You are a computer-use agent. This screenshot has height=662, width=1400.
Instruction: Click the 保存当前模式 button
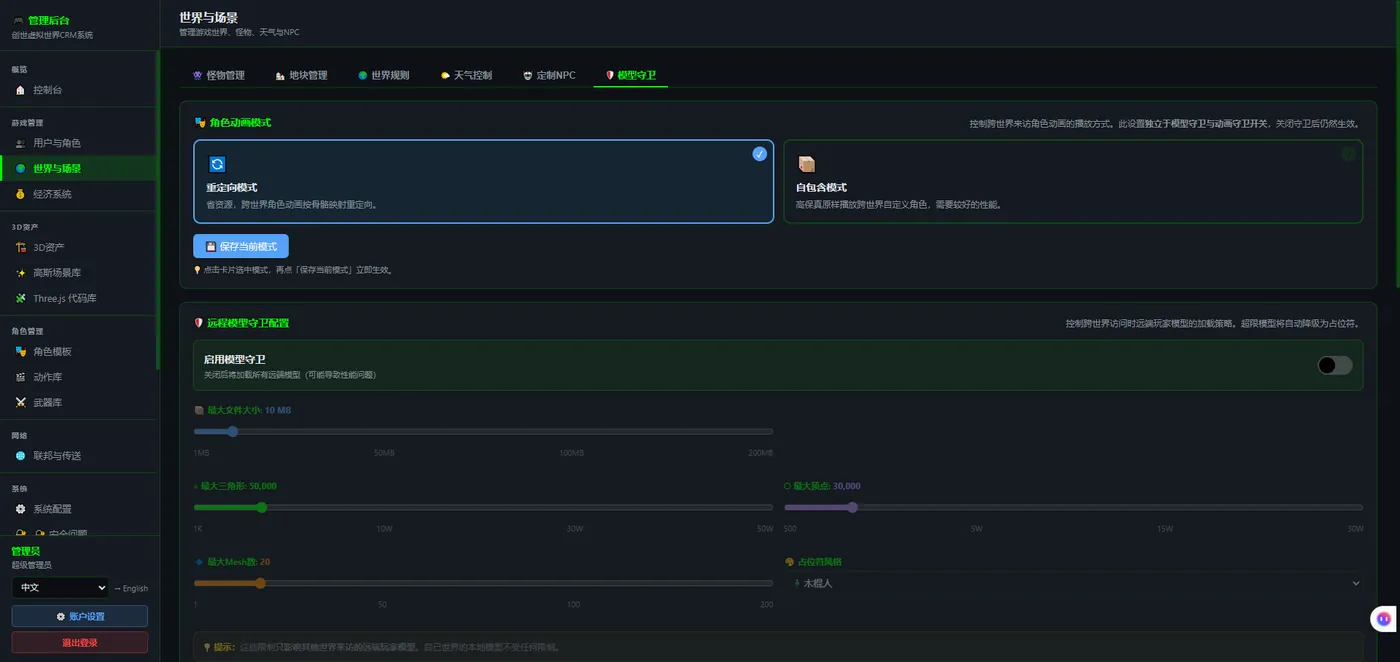tap(241, 246)
